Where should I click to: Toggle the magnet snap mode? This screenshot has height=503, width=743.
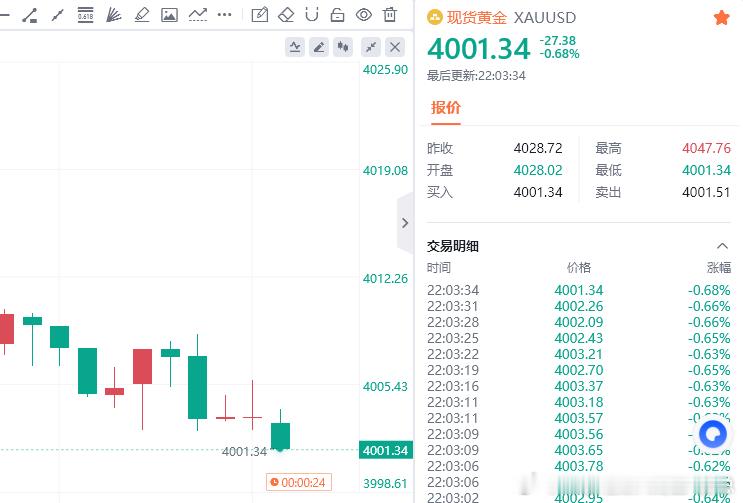pyautogui.click(x=312, y=15)
